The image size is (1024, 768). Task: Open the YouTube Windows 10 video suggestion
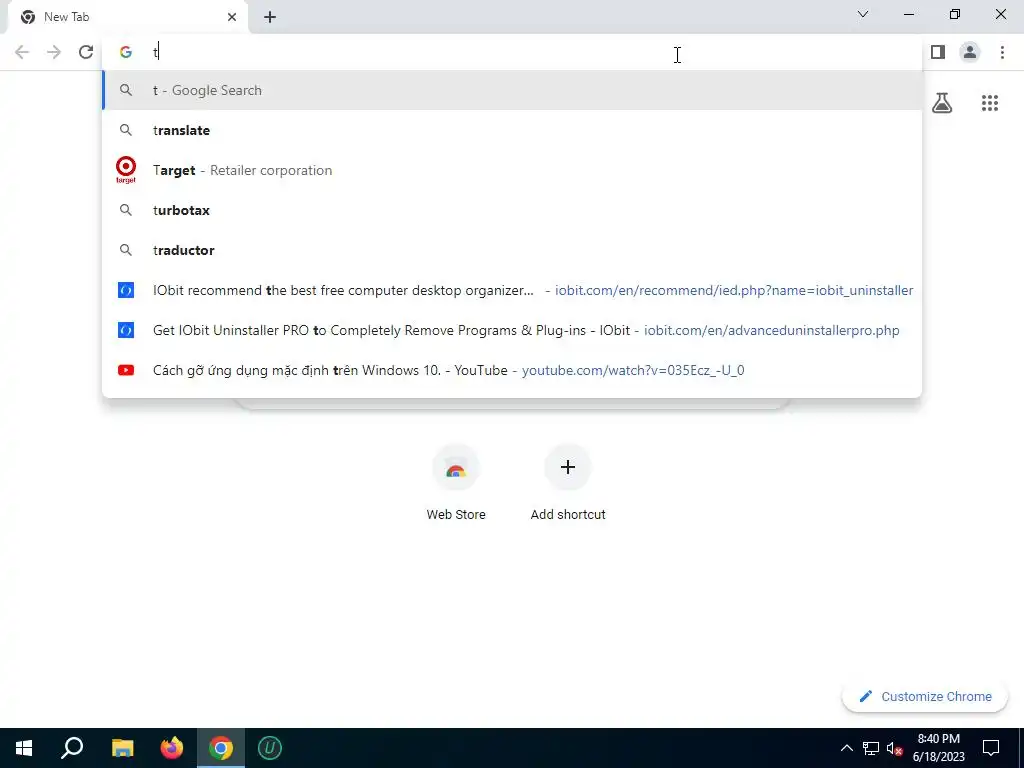[x=512, y=370]
